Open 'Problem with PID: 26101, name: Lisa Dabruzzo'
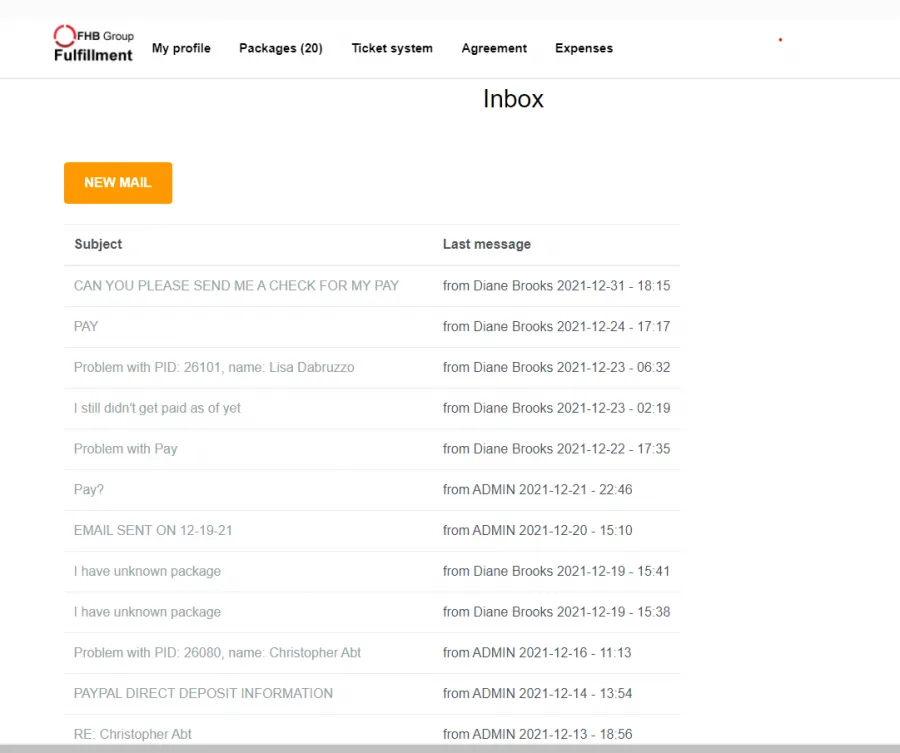Screen dimensions: 900x753 (x=214, y=367)
